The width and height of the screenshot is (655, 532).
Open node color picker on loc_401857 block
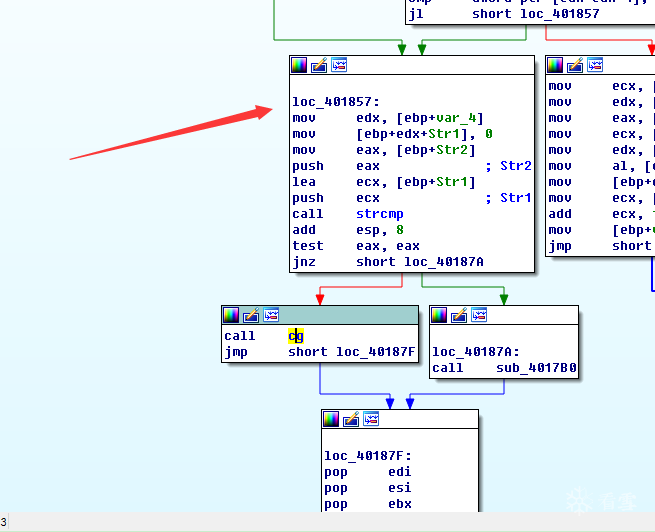pos(299,65)
